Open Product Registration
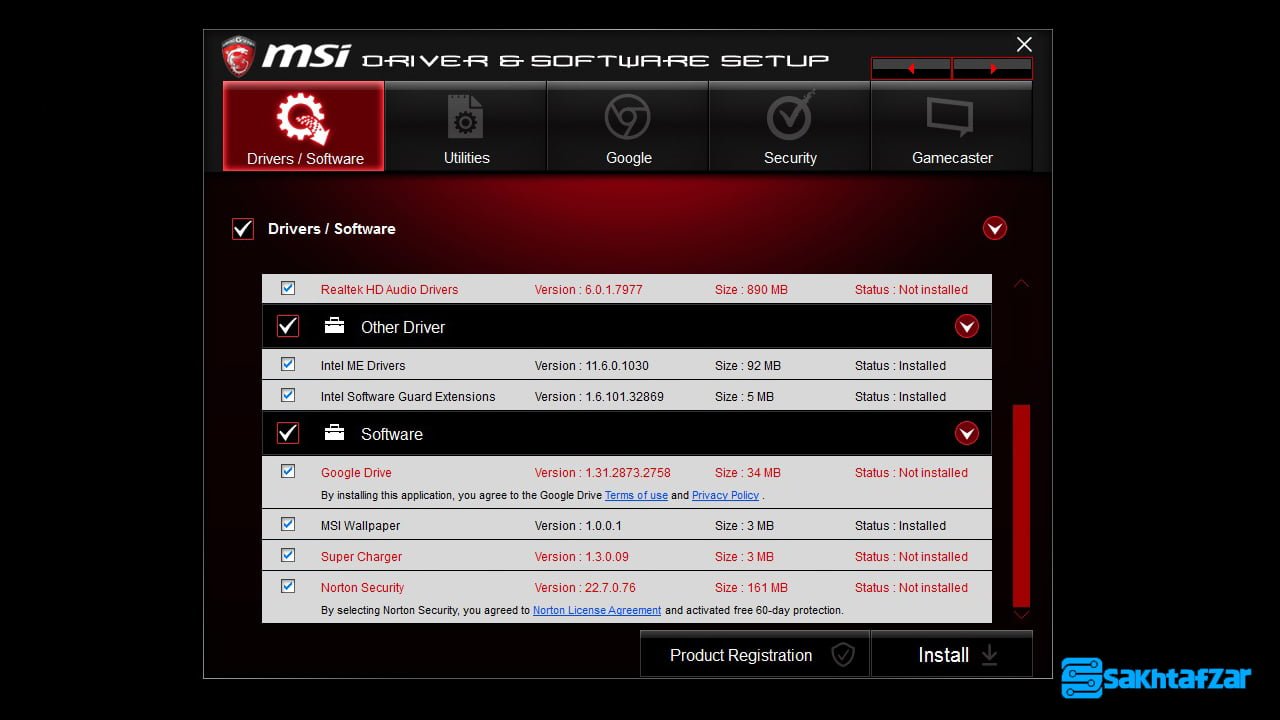Screen dimensions: 1280x720 tap(755, 655)
